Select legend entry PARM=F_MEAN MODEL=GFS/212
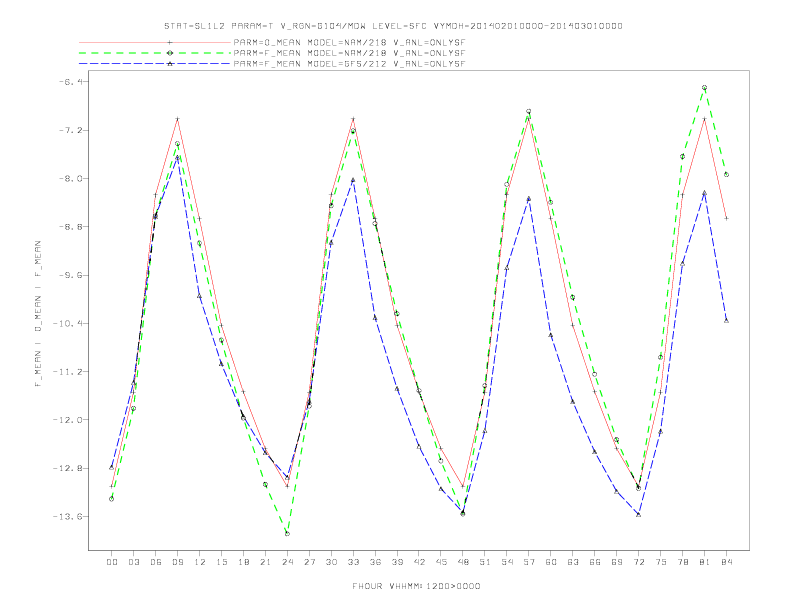Screen dimensions: 792x612 pos(349,64)
